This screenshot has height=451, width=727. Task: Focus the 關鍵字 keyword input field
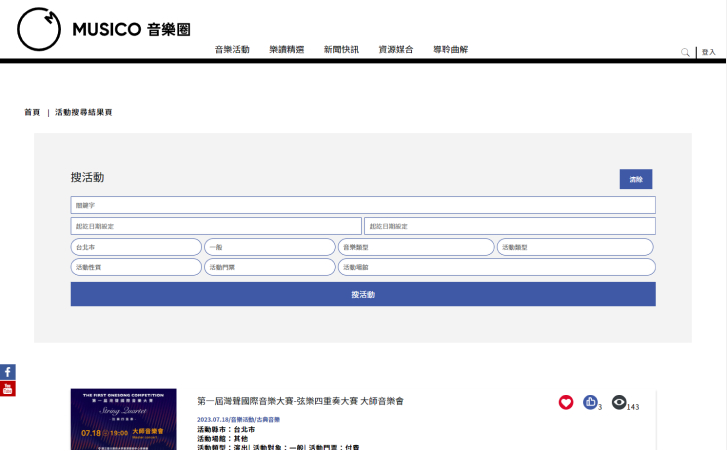(x=363, y=205)
